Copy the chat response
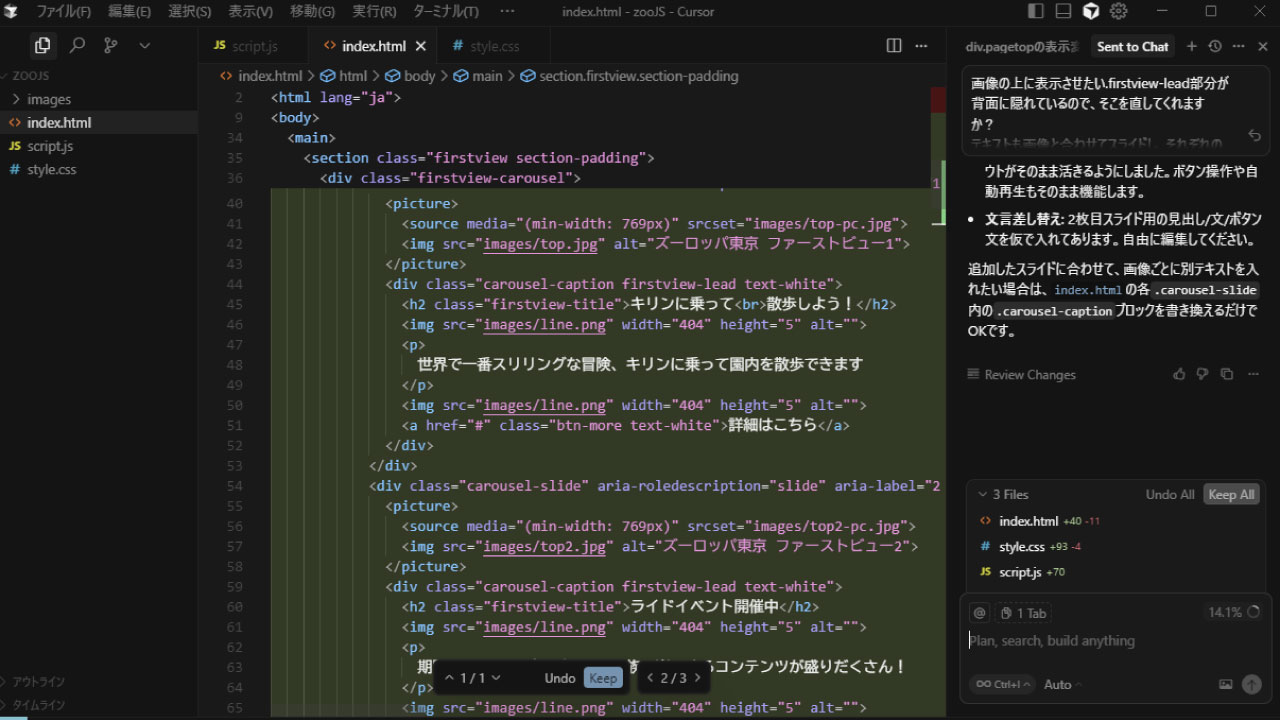 click(x=1227, y=374)
